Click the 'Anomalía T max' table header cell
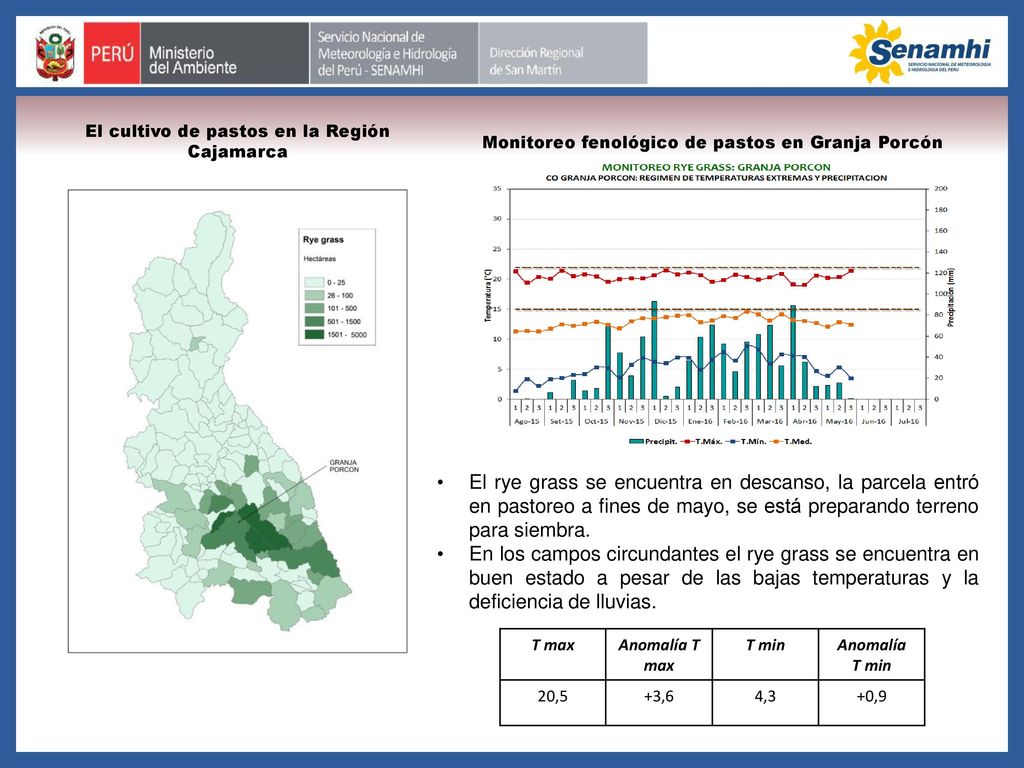1024x768 pixels. click(x=659, y=654)
